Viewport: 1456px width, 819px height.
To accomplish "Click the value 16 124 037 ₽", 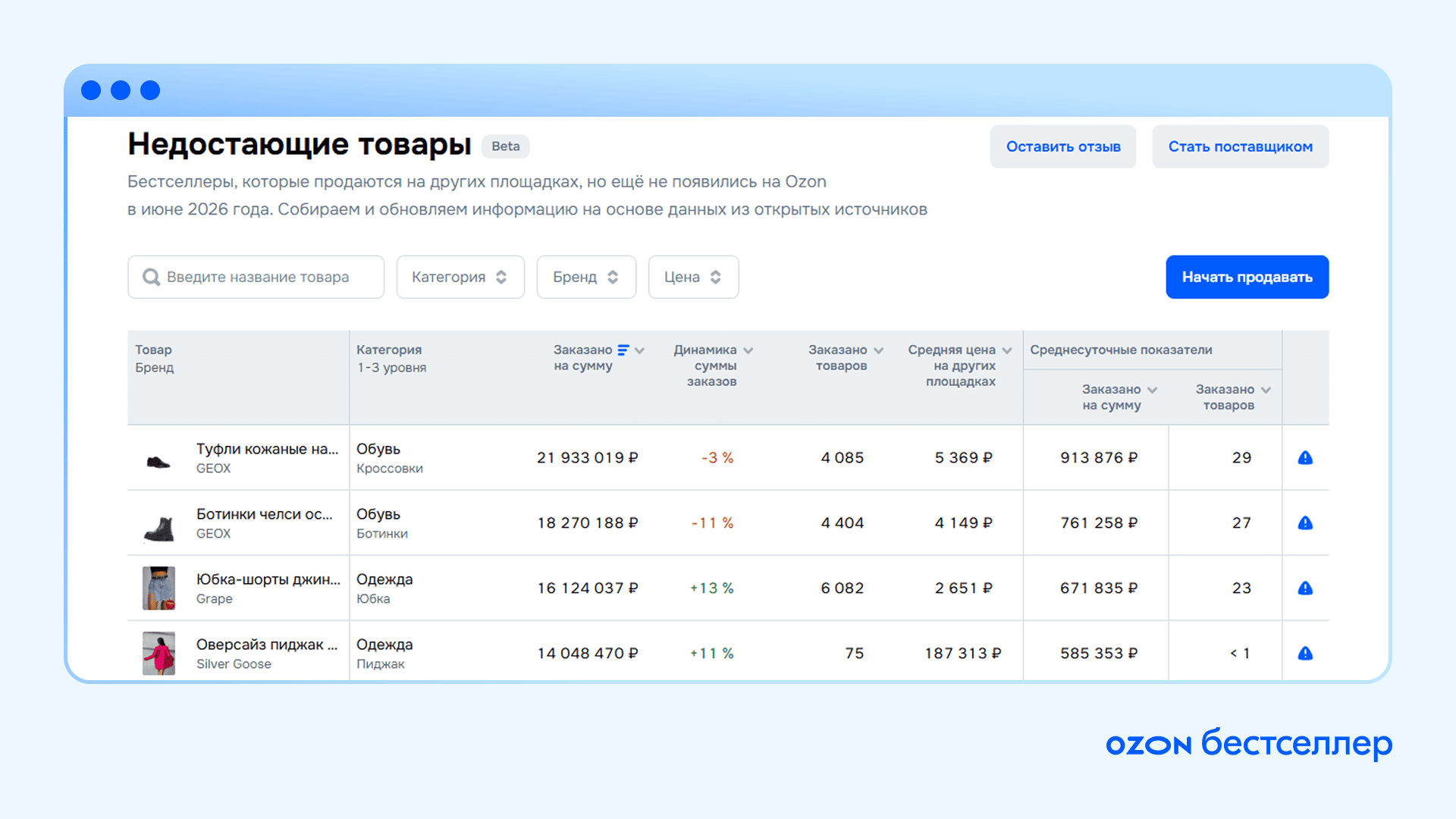I will pos(588,588).
